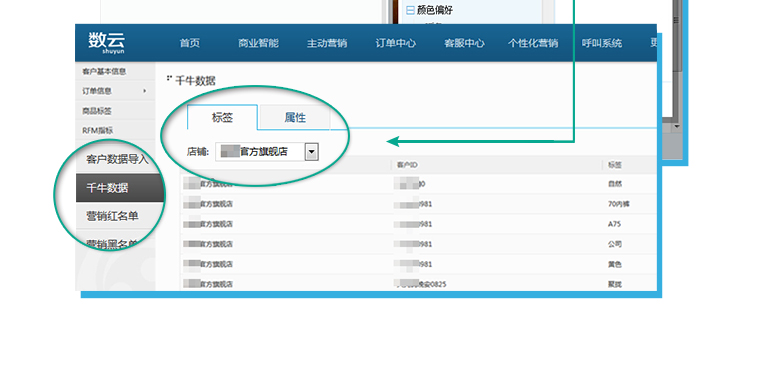Open 营销红名单 in the sidebar
Image resolution: width=760 pixels, height=375 pixels.
(112, 216)
